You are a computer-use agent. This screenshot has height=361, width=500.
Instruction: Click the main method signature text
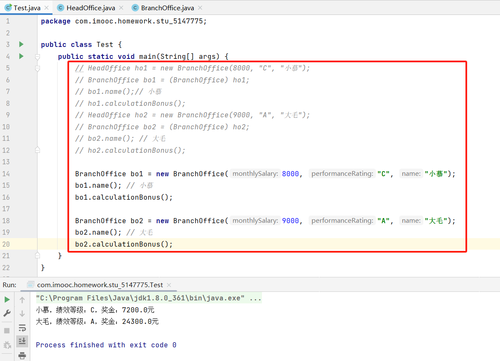[143, 56]
